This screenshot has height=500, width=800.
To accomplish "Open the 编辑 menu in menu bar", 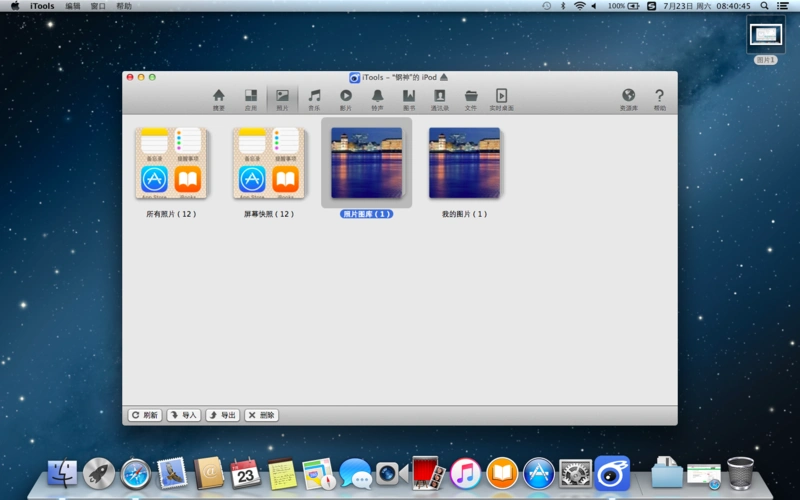I will click(x=73, y=6).
